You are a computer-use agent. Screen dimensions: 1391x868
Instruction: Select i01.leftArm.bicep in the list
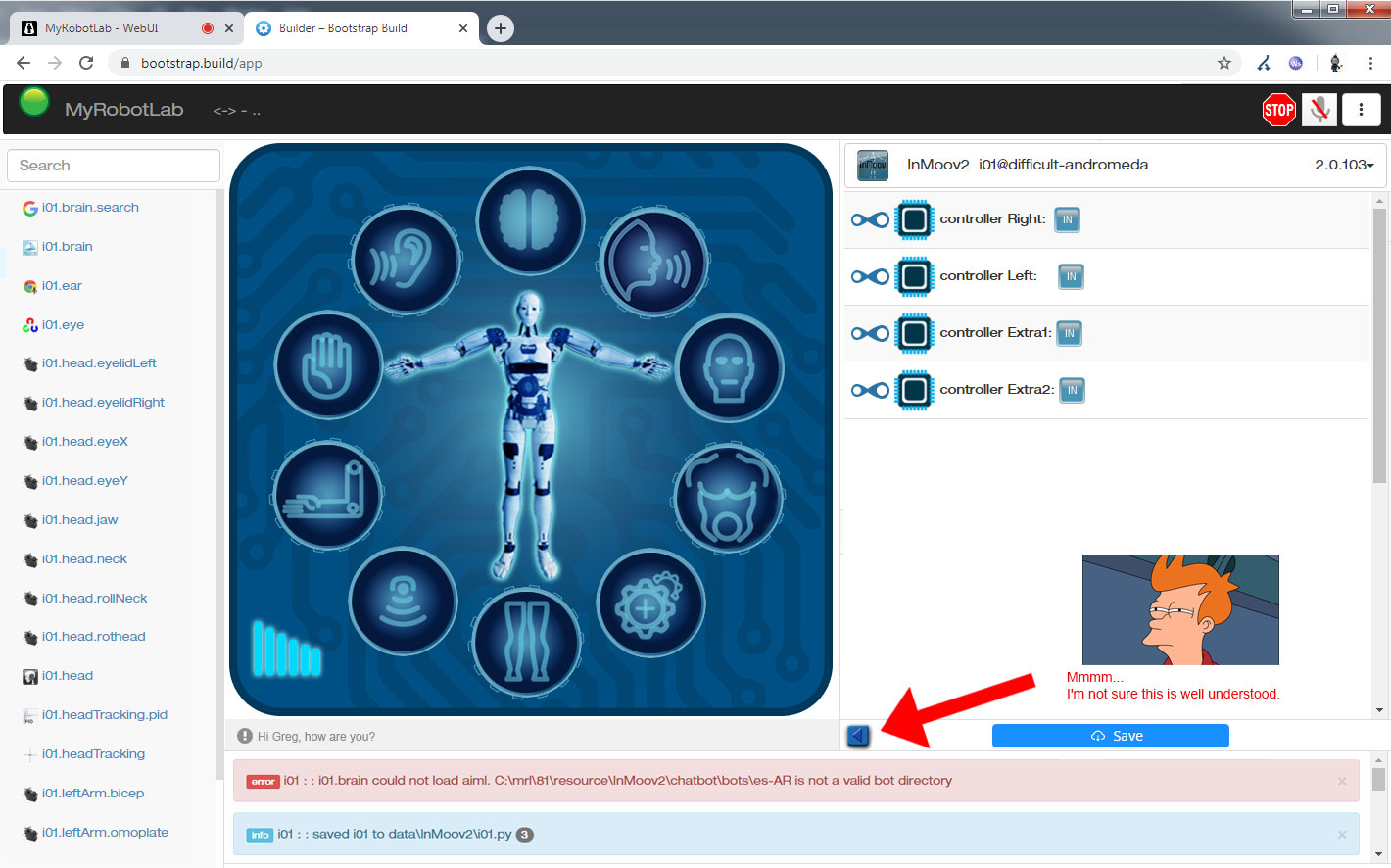coord(93,794)
